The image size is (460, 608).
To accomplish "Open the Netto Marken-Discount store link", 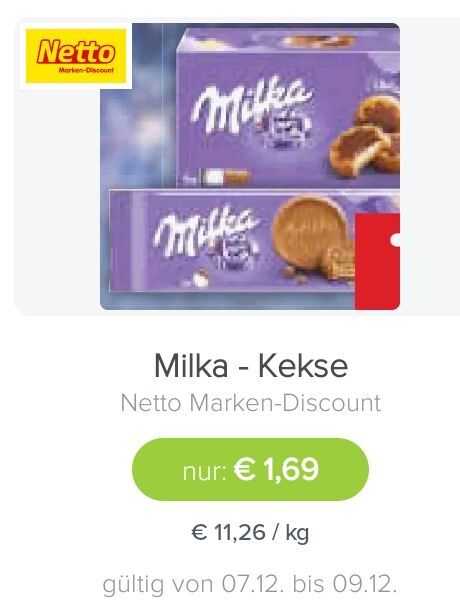I will 251,403.
